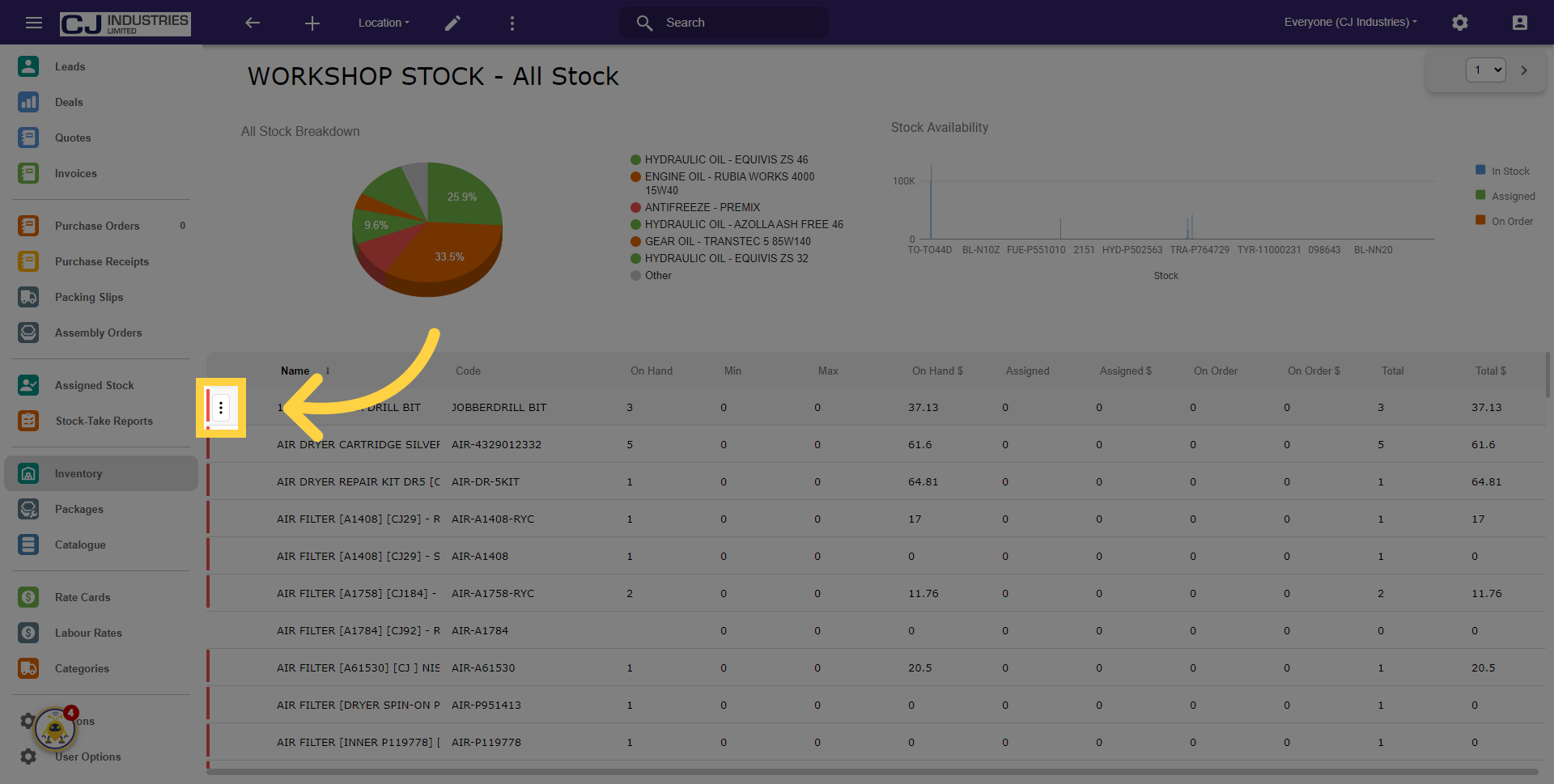This screenshot has height=784, width=1554.
Task: Open the page number selector dropdown
Action: (x=1486, y=70)
